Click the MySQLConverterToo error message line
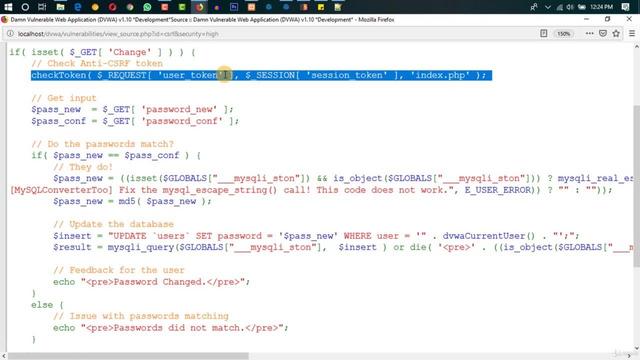The height and width of the screenshot is (360, 640). point(311,190)
